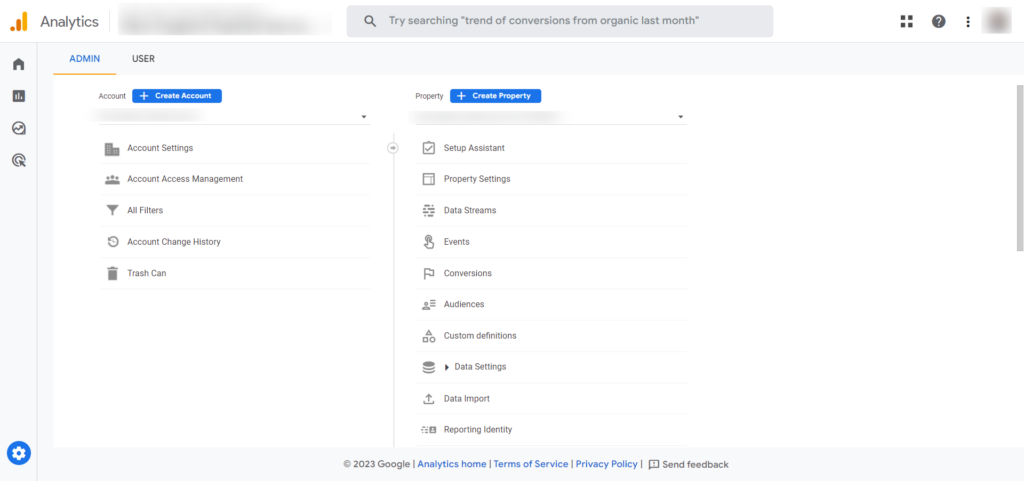Screen dimensions: 1024x481
Task: Open the Privacy Policy link
Action: [x=606, y=464]
